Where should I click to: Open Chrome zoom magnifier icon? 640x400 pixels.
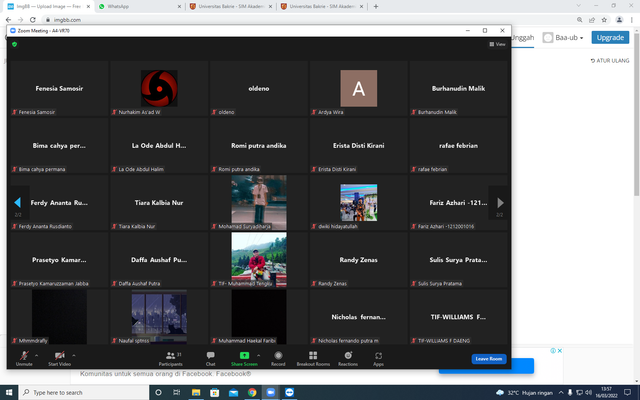580,20
